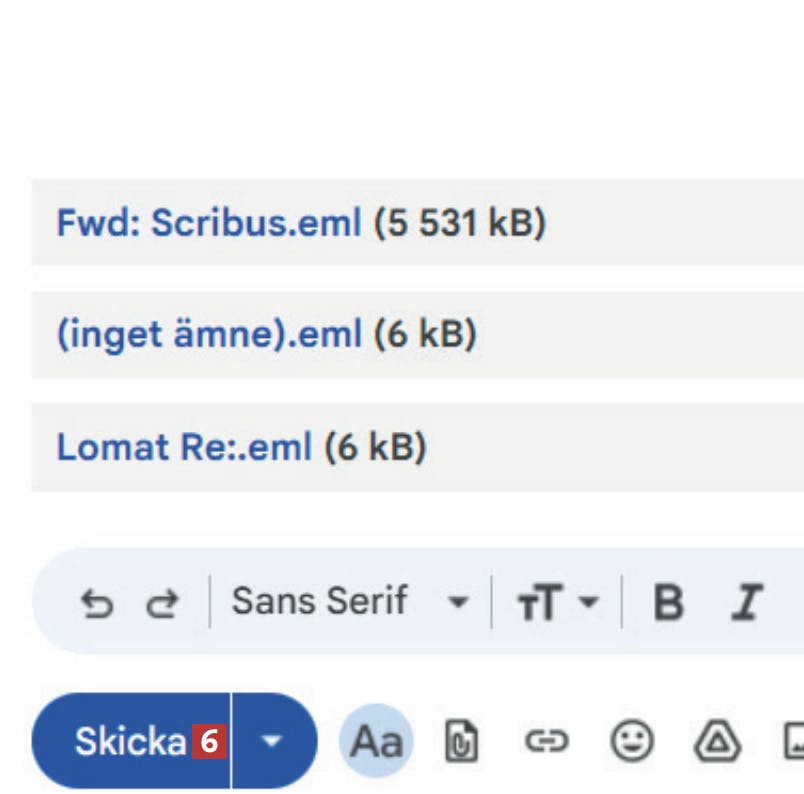Toggle the Aa formatting options bar
Image resolution: width=804 pixels, height=794 pixels.
pos(376,742)
